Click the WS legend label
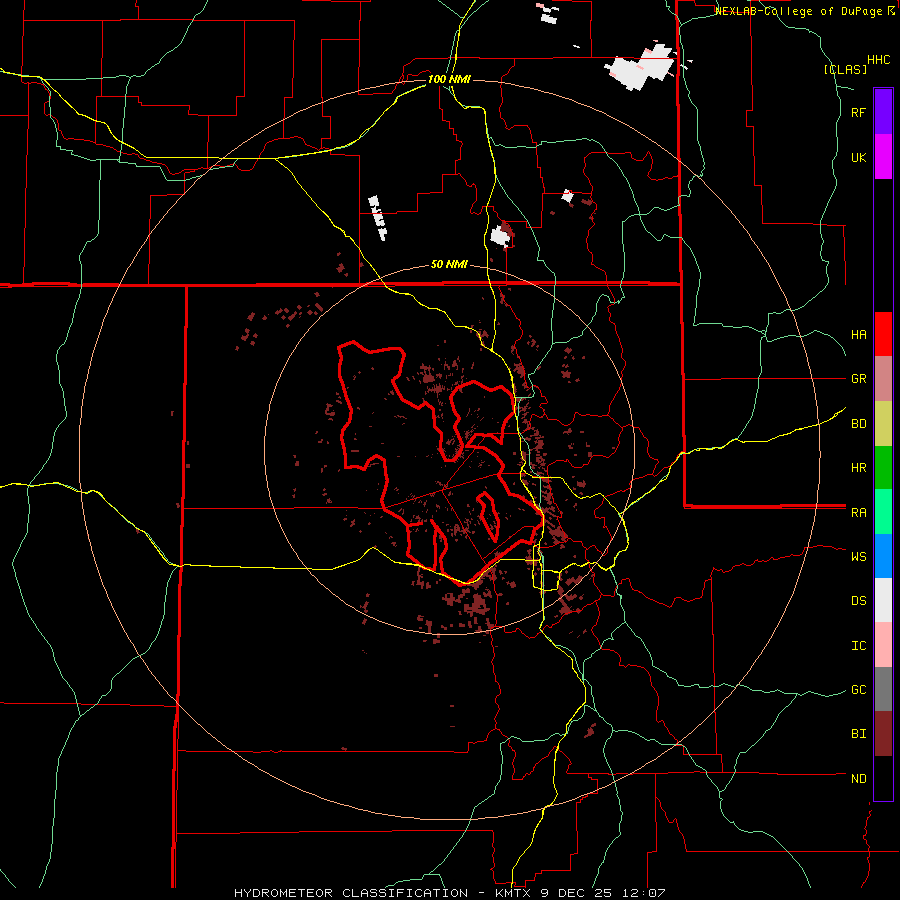This screenshot has width=900, height=900. (859, 557)
